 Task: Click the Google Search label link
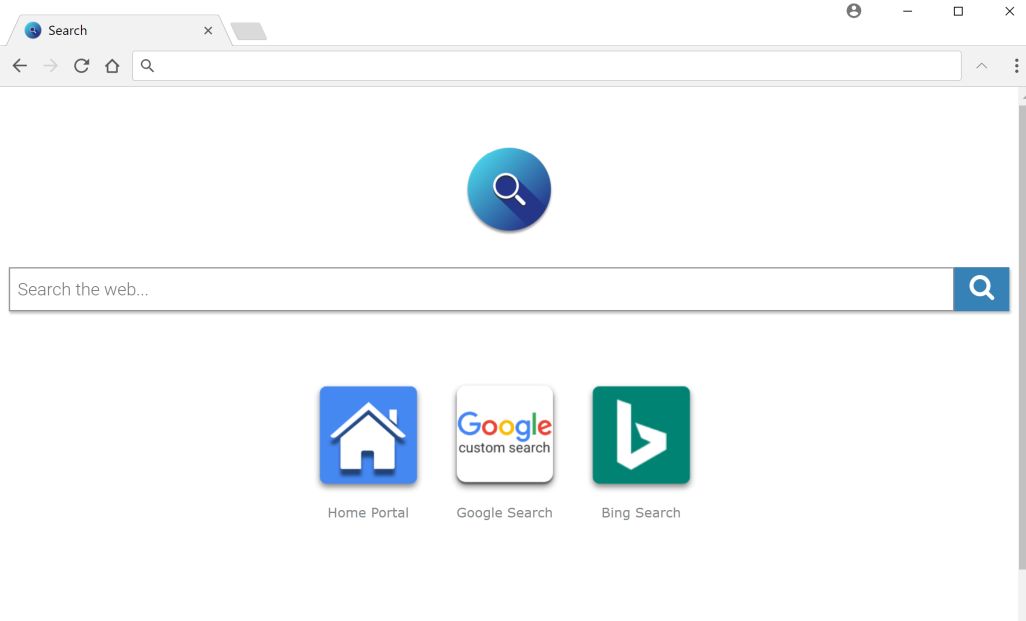(x=504, y=512)
